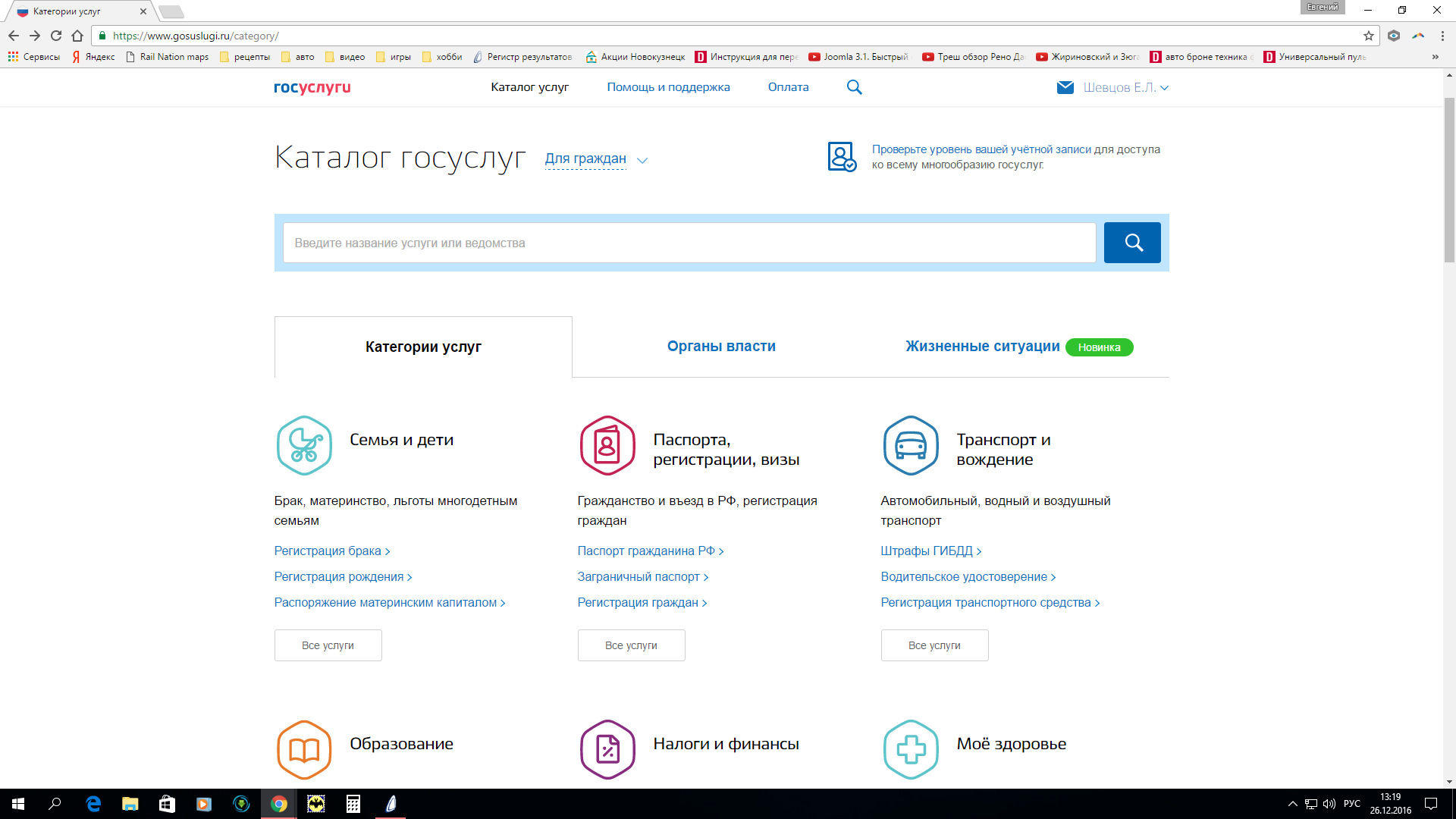
Task: Open the Органы власти tab
Action: tap(721, 346)
